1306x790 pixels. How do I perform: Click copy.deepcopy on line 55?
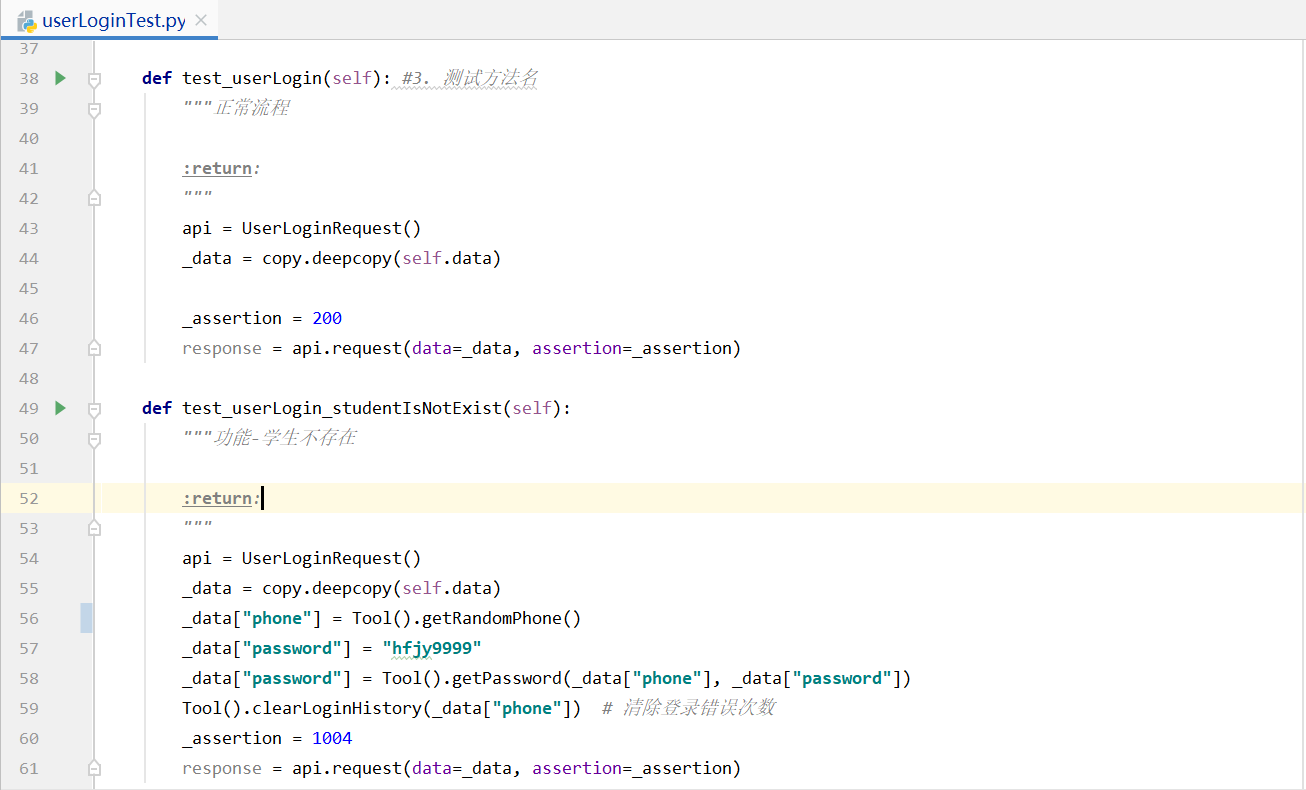(x=326, y=588)
